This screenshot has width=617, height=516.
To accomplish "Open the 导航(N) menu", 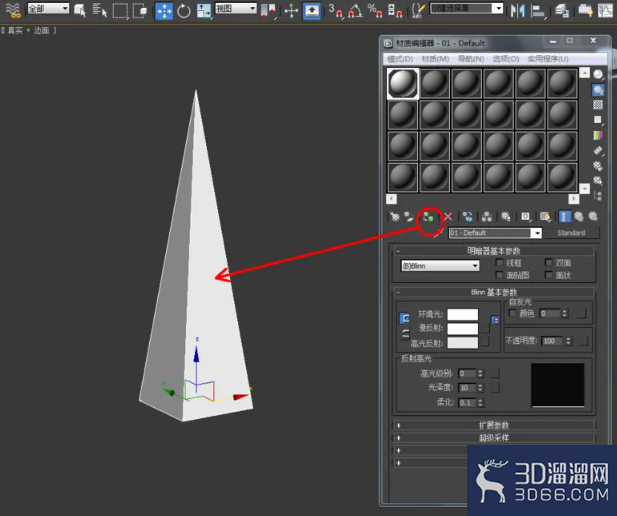I will tap(471, 59).
